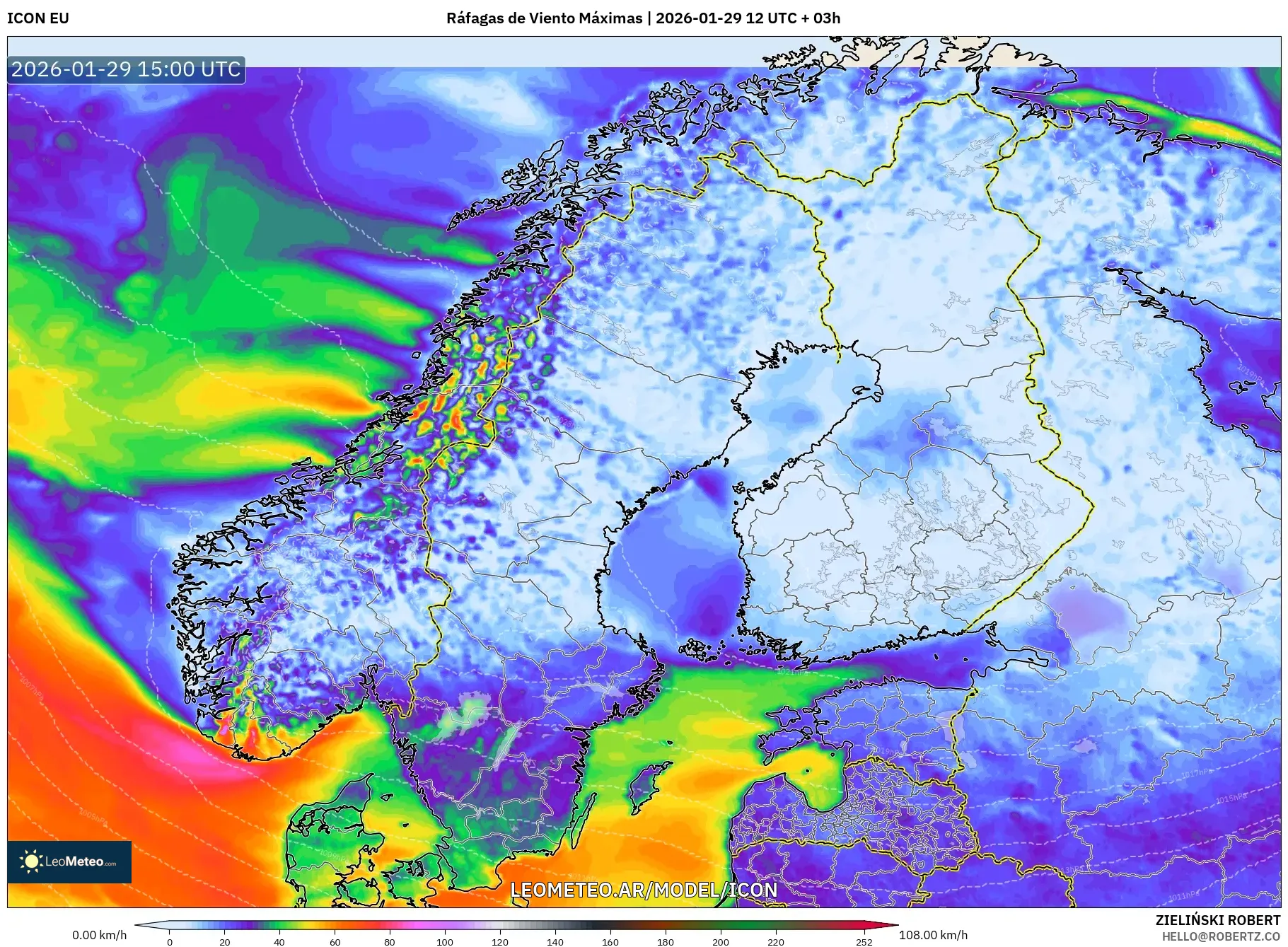
Task: Click the 20 tick on the color scale
Action: click(x=225, y=942)
